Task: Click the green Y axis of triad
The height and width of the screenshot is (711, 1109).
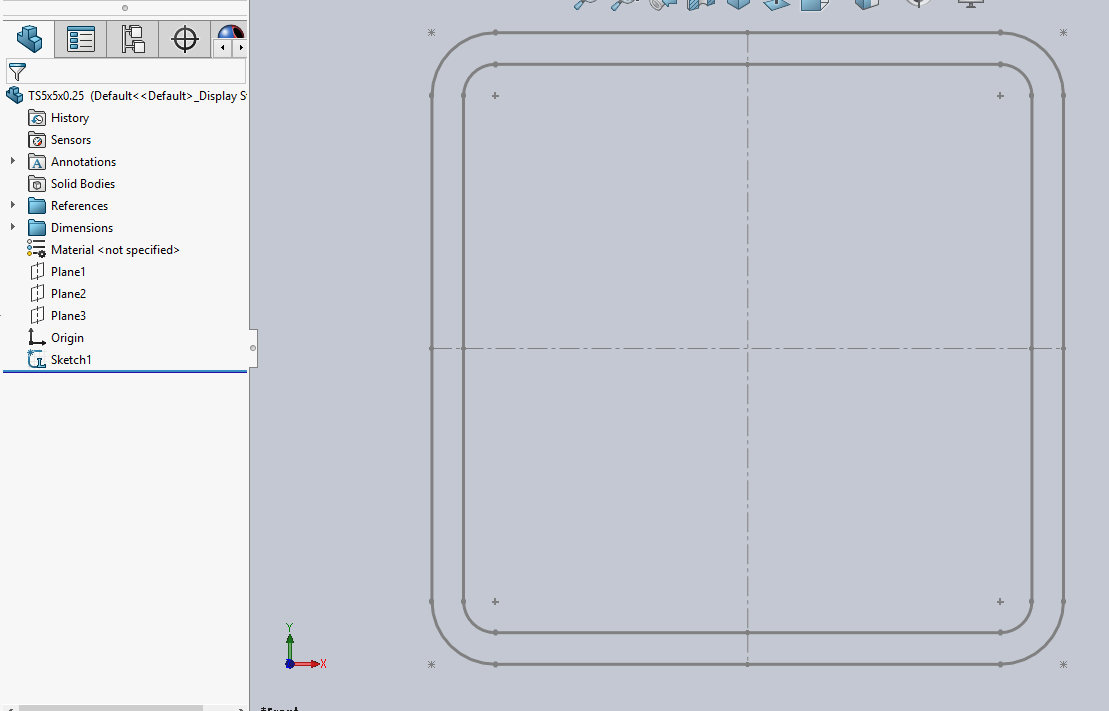Action: [289, 642]
